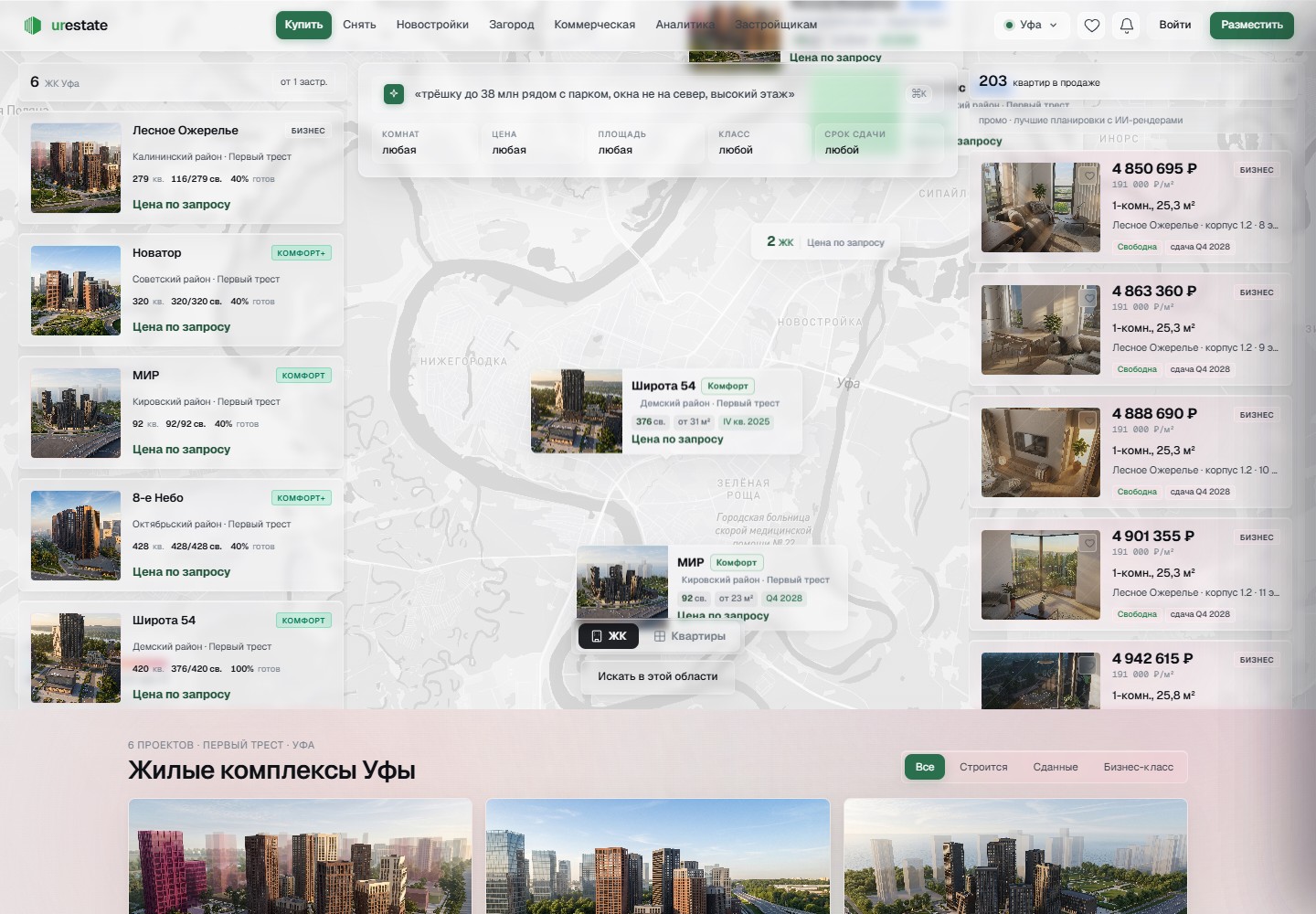Open the Загород menu item
Image resolution: width=1316 pixels, height=914 pixels.
511,26
